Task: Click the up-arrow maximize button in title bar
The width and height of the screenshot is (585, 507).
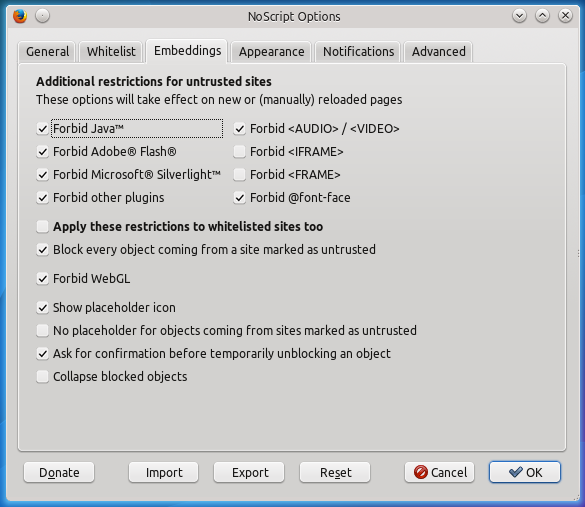Action: 542,16
